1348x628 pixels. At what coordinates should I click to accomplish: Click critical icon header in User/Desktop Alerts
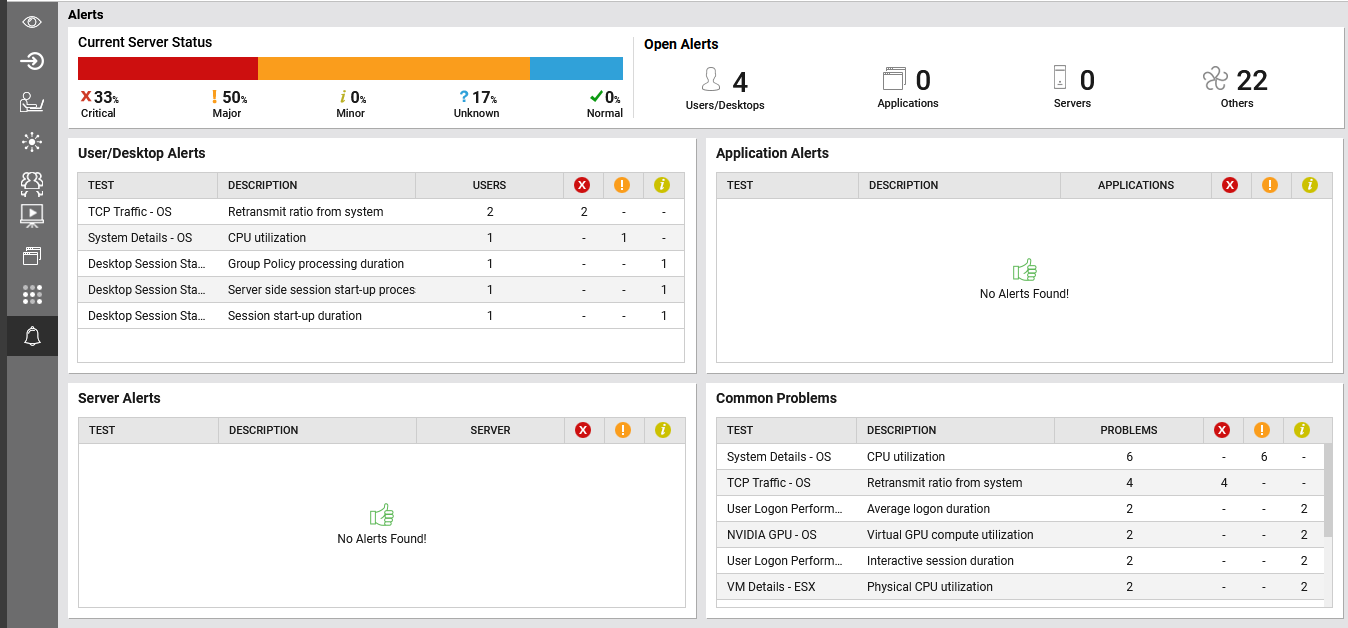pyautogui.click(x=583, y=185)
